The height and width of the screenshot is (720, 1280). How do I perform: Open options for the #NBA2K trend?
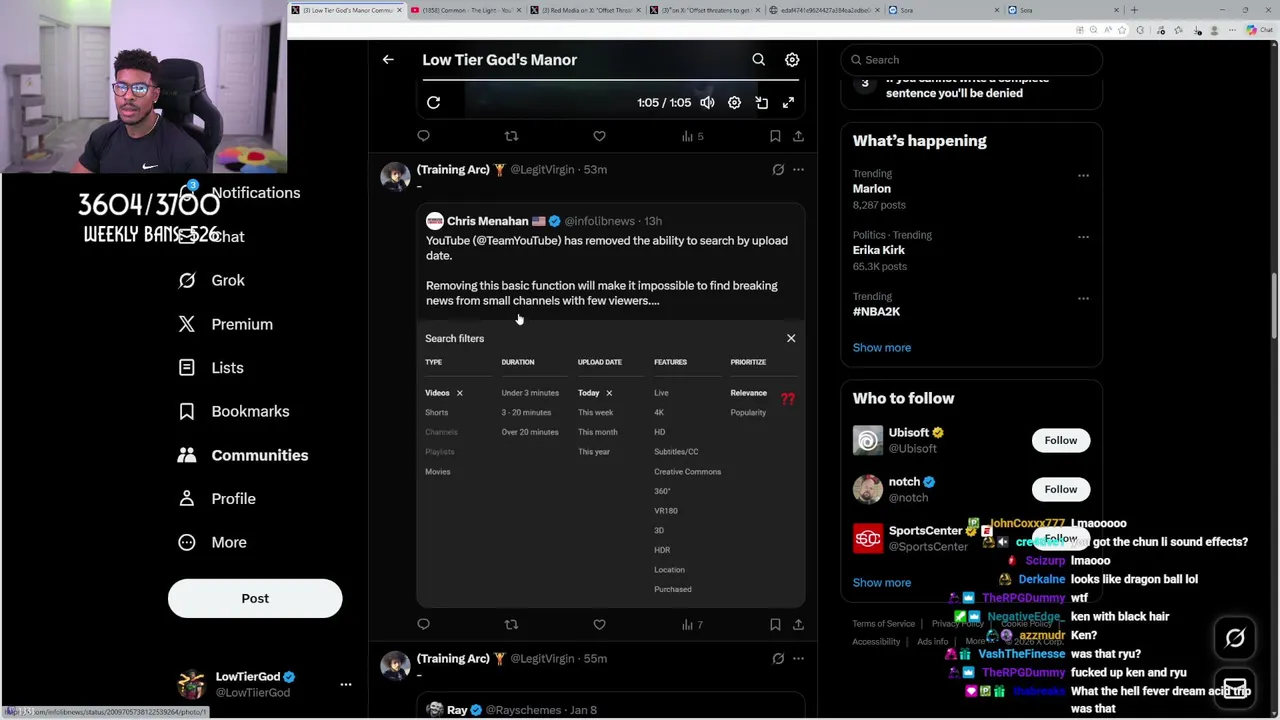1083,298
